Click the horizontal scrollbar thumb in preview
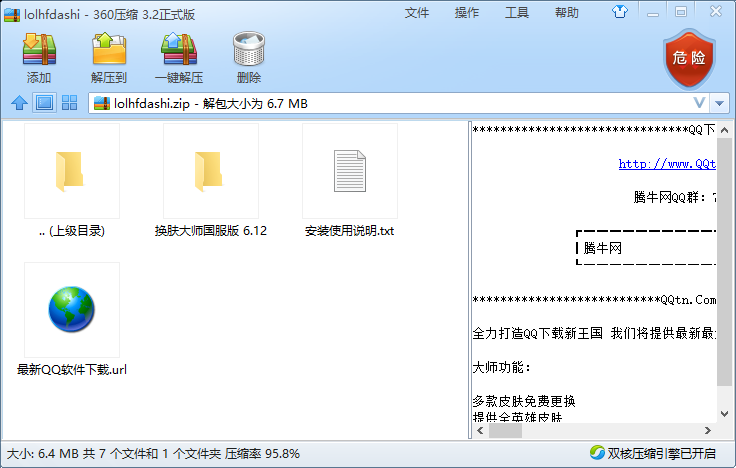This screenshot has width=736, height=468. (505, 430)
